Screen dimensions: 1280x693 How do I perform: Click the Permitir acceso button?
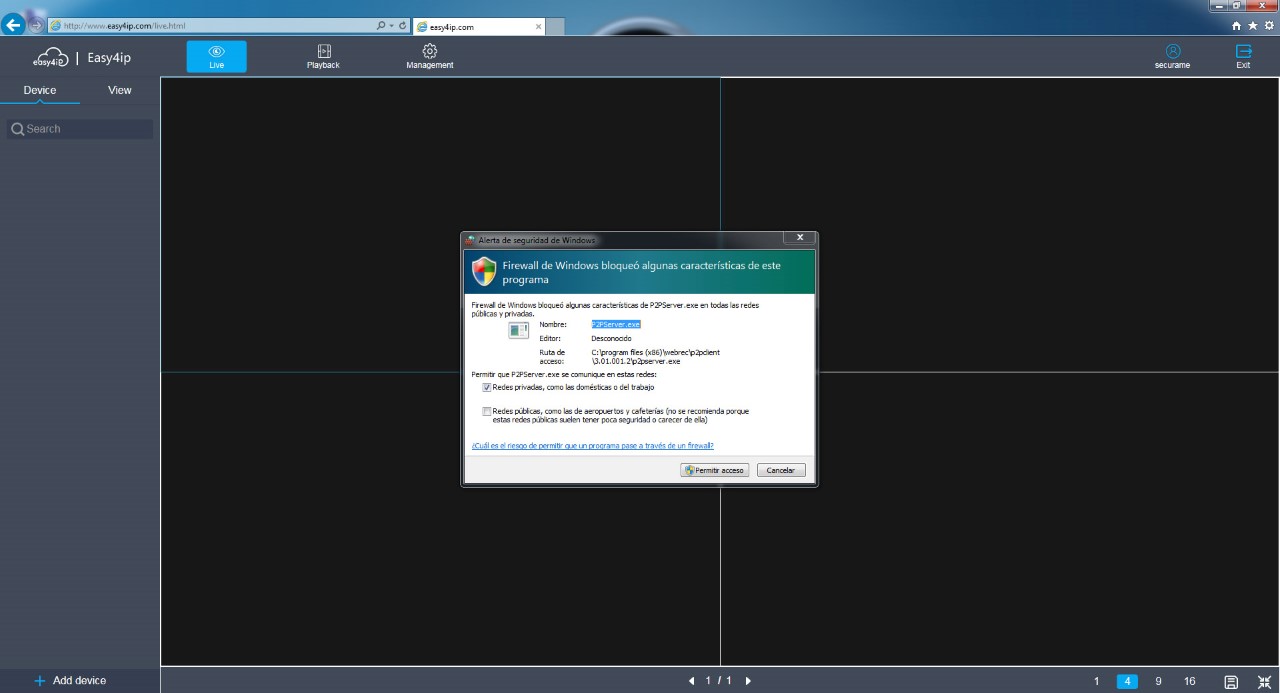714,470
